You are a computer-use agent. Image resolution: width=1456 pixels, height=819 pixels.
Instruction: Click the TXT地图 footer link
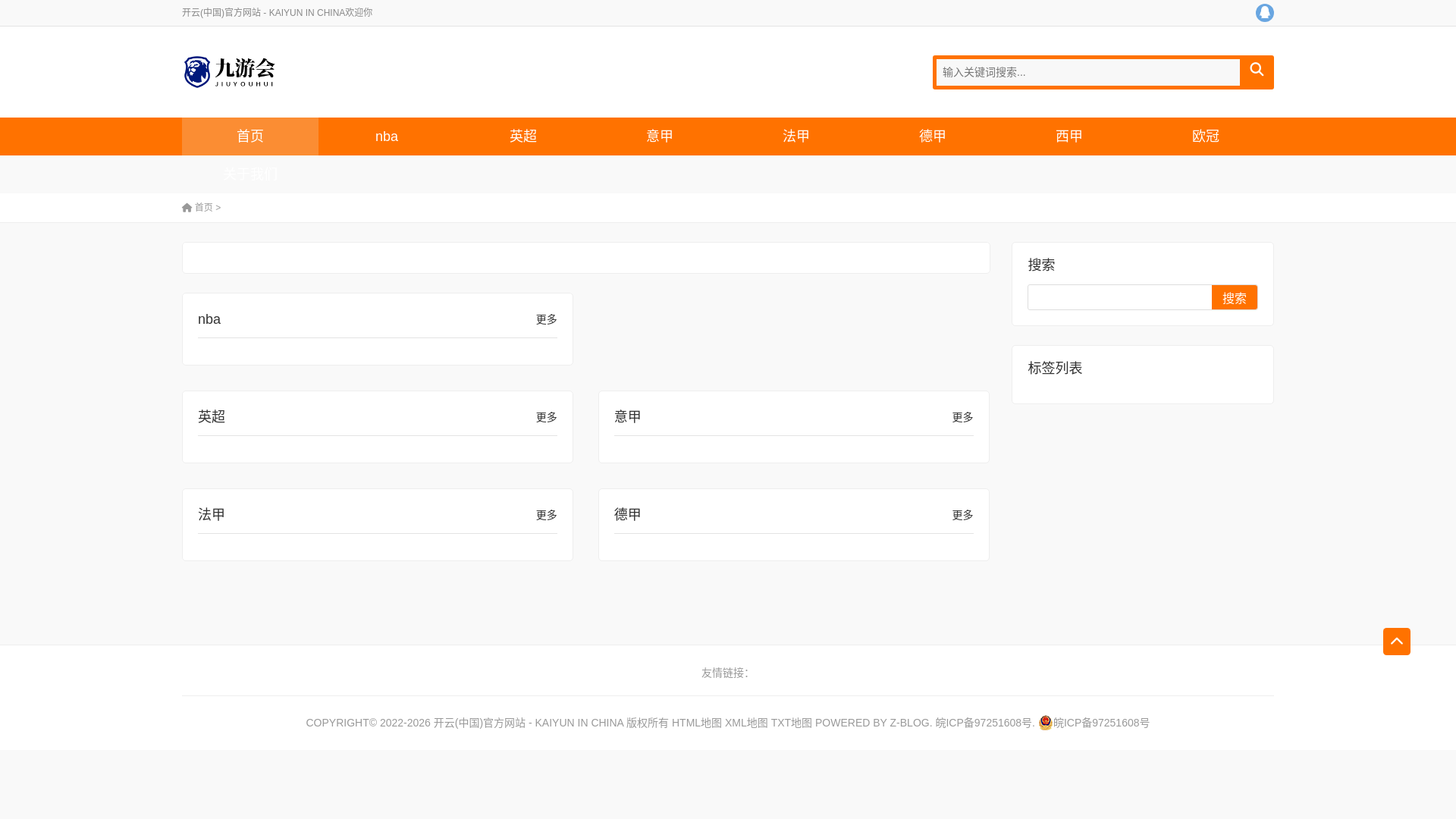pyautogui.click(x=791, y=723)
